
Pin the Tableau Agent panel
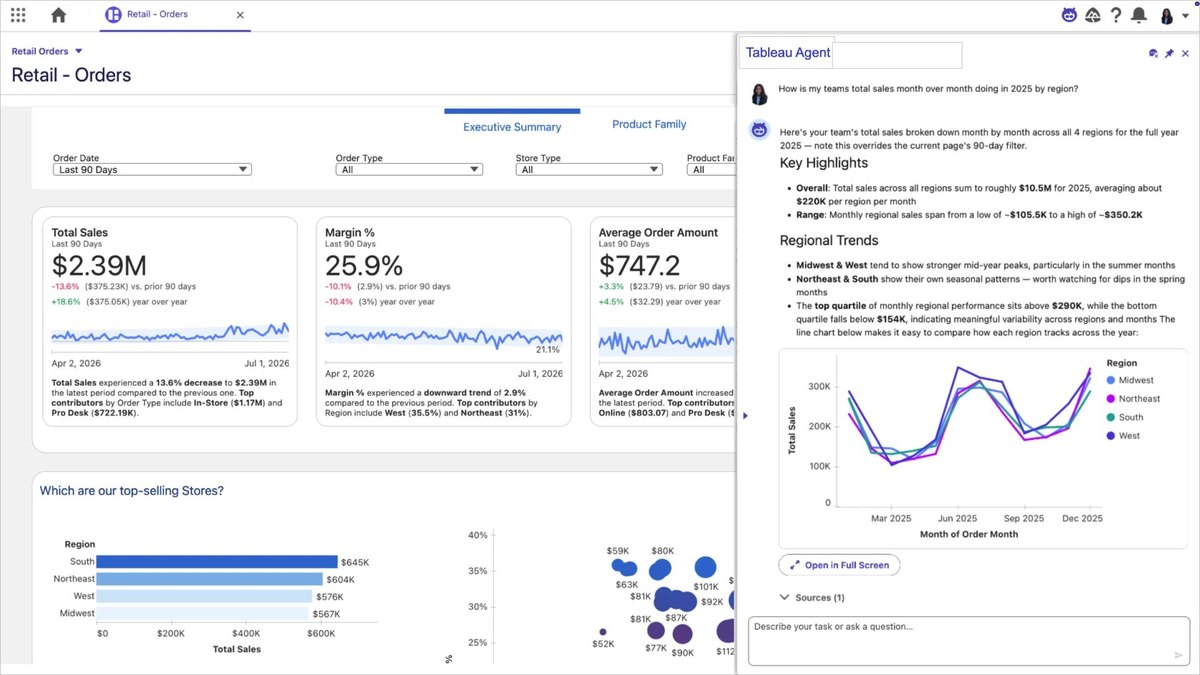click(1169, 54)
